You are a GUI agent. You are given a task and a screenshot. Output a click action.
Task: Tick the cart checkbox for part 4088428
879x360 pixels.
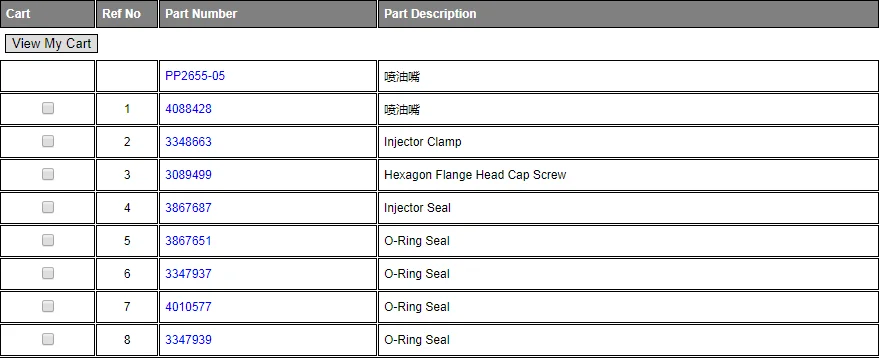pyautogui.click(x=48, y=108)
